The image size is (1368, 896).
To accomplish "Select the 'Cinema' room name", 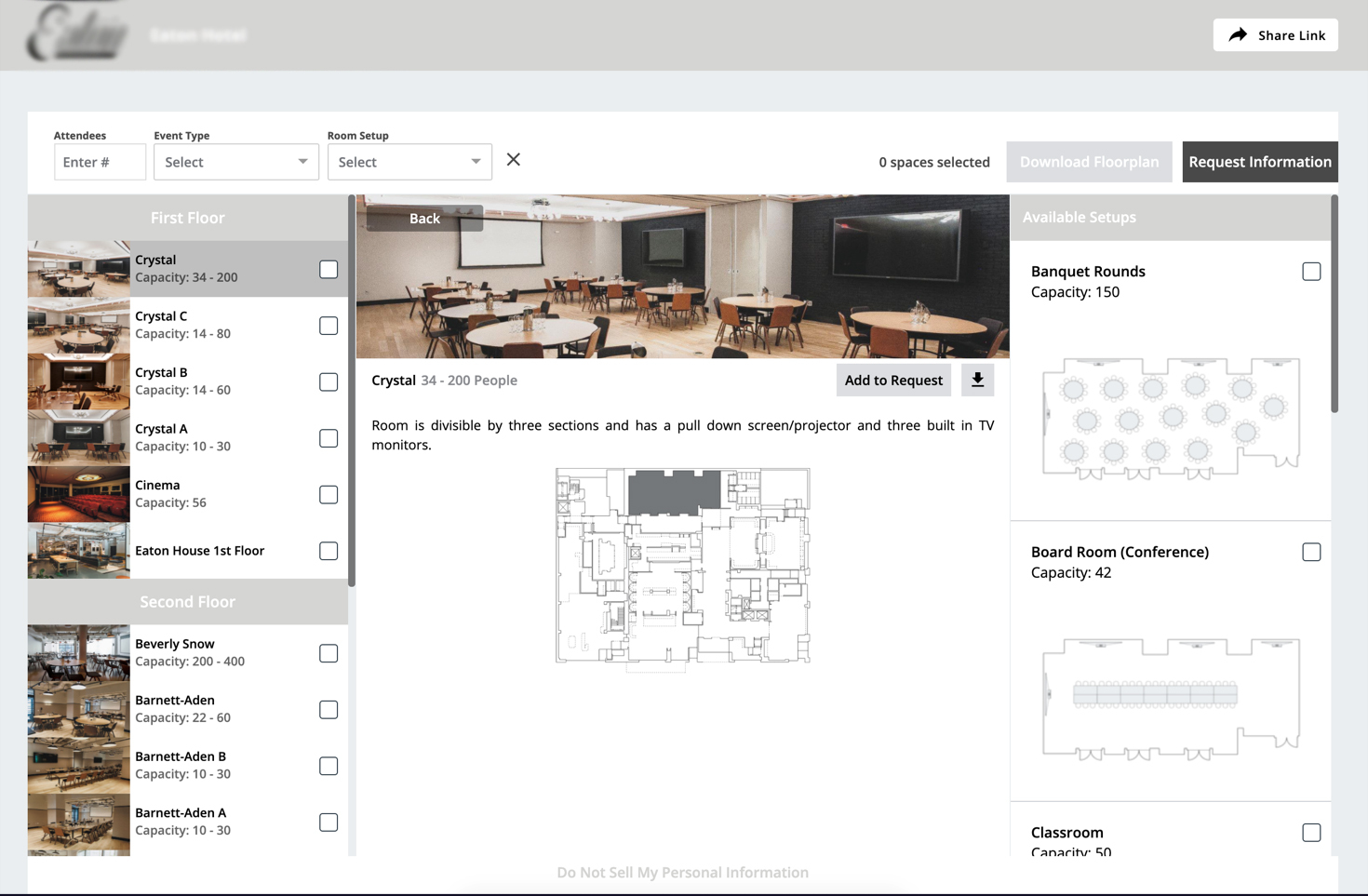I will coord(157,485).
